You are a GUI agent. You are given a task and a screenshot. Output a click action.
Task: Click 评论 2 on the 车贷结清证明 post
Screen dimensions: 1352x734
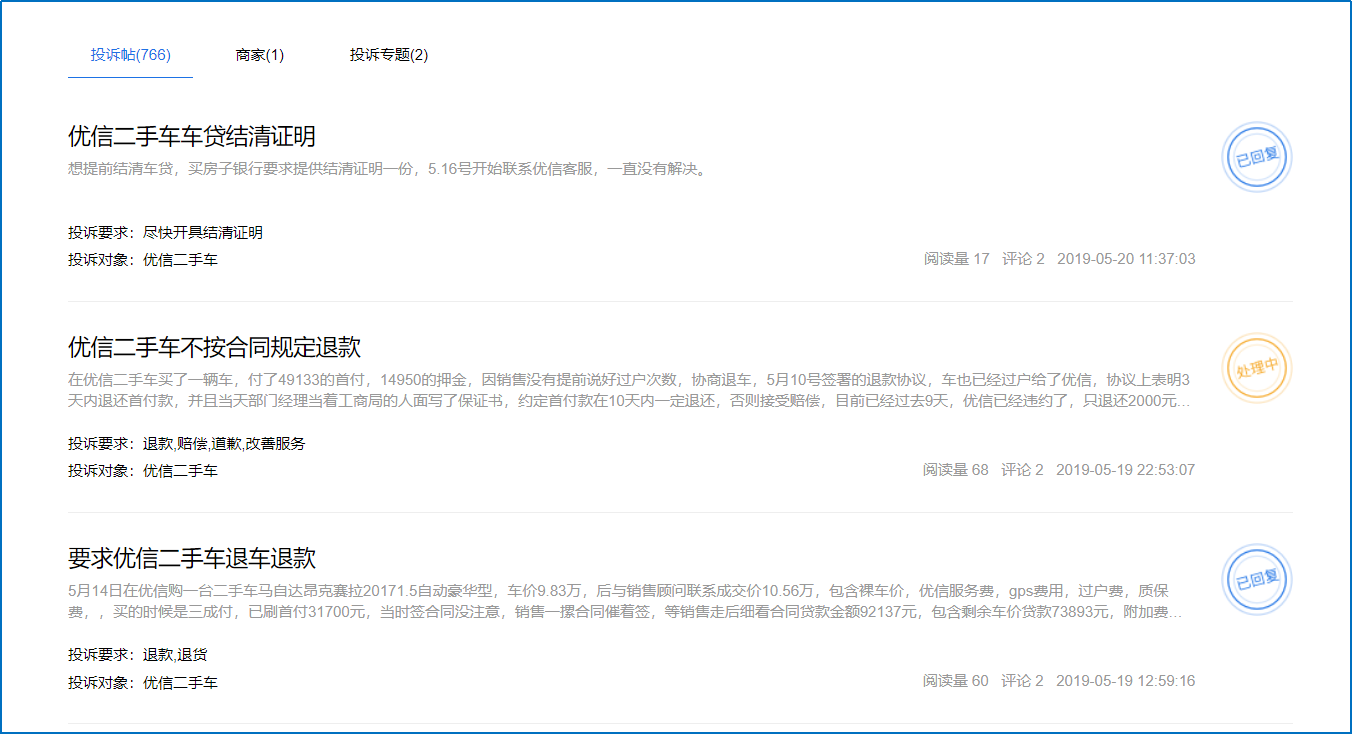pos(1023,259)
